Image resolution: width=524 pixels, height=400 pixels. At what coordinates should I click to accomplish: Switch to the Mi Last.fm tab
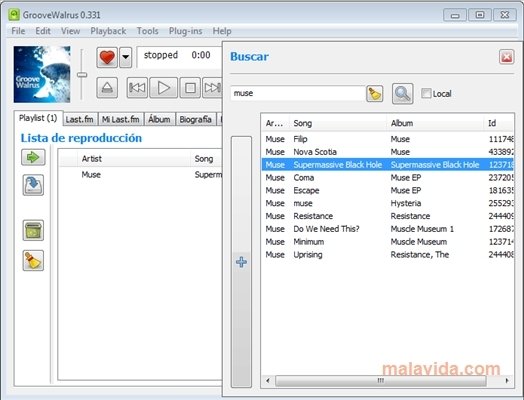click(121, 119)
